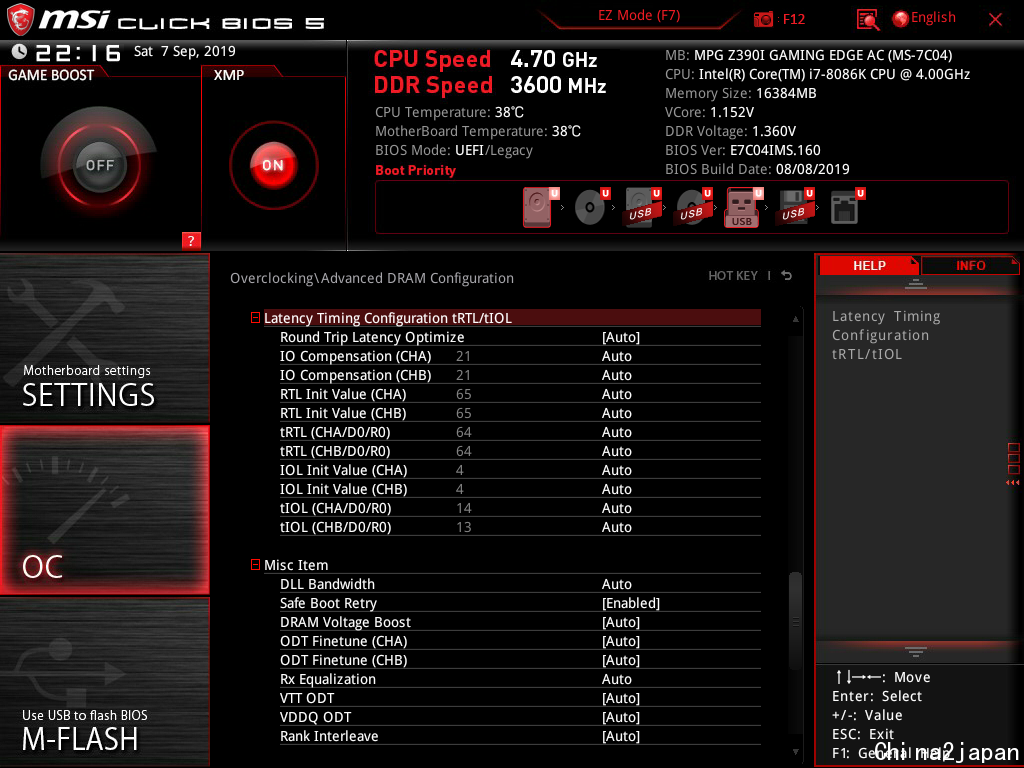Select tRTL (CHB/D0/R0) row
1024x768 pixels.
point(520,451)
